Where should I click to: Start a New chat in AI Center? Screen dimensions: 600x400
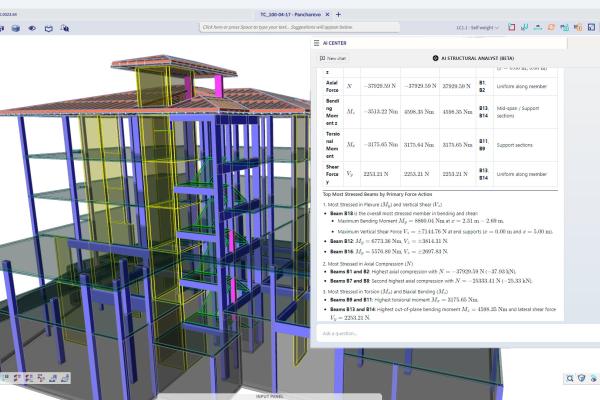point(333,58)
